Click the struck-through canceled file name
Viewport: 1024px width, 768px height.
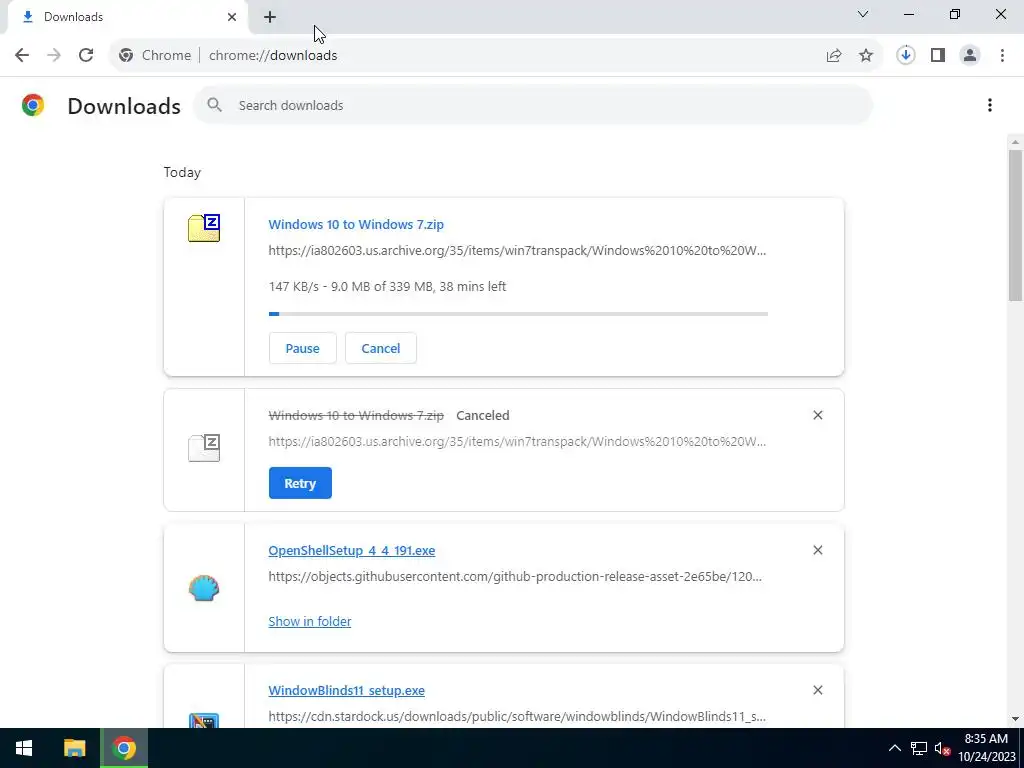click(356, 415)
